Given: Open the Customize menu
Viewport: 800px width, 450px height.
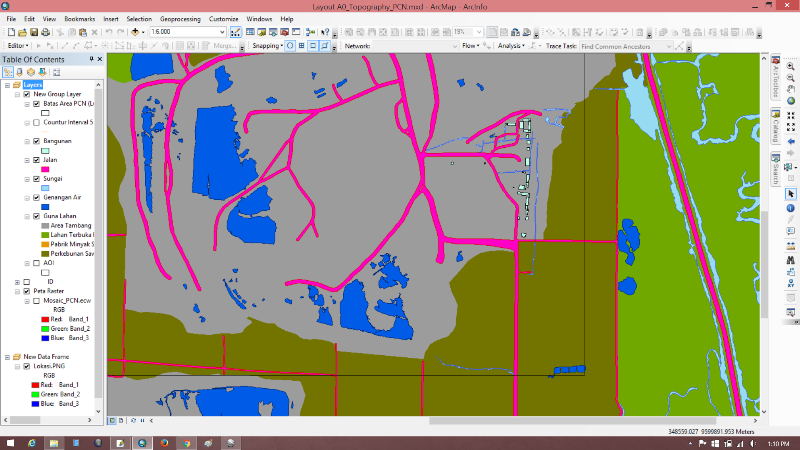Looking at the screenshot, I should click(x=224, y=19).
